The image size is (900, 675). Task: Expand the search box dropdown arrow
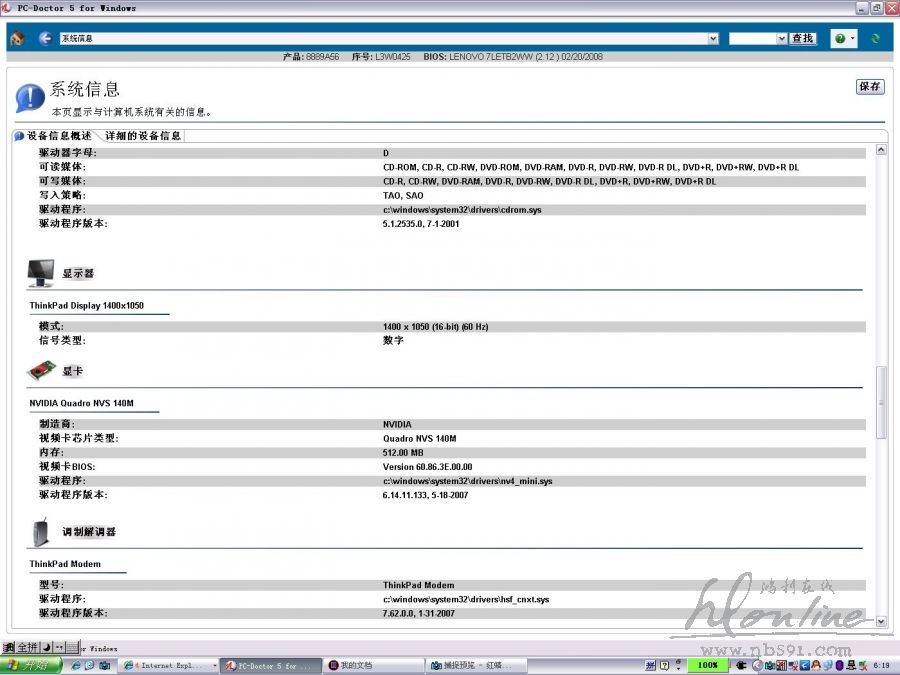(781, 38)
